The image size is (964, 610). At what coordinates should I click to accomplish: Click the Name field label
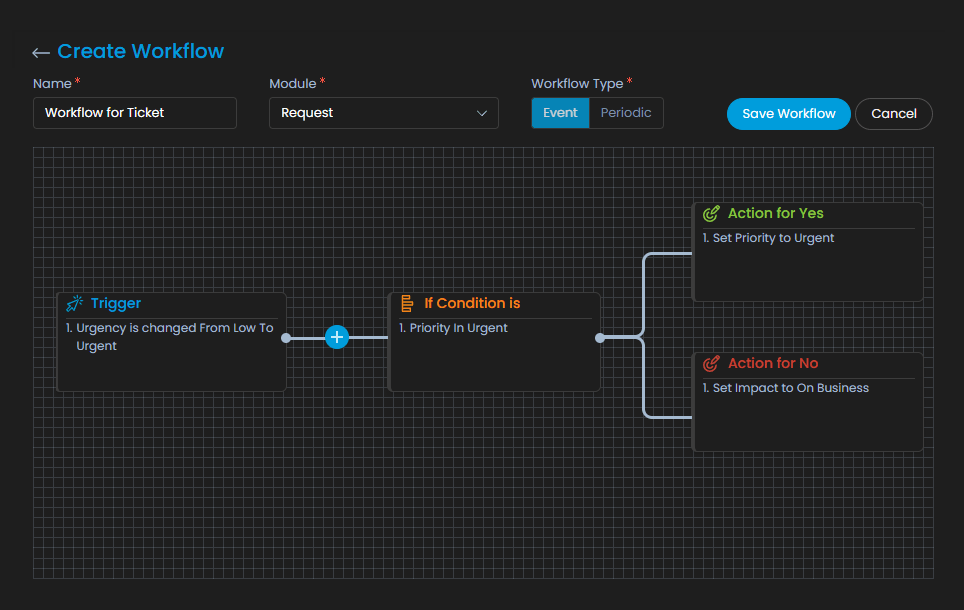point(52,84)
